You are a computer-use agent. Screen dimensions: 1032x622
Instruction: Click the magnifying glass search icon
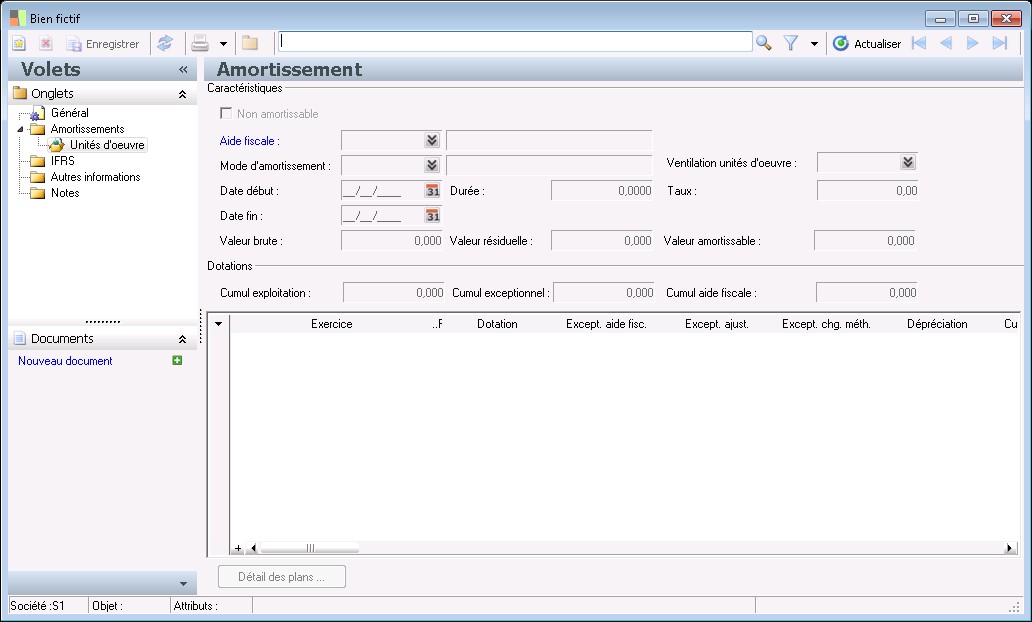point(764,43)
